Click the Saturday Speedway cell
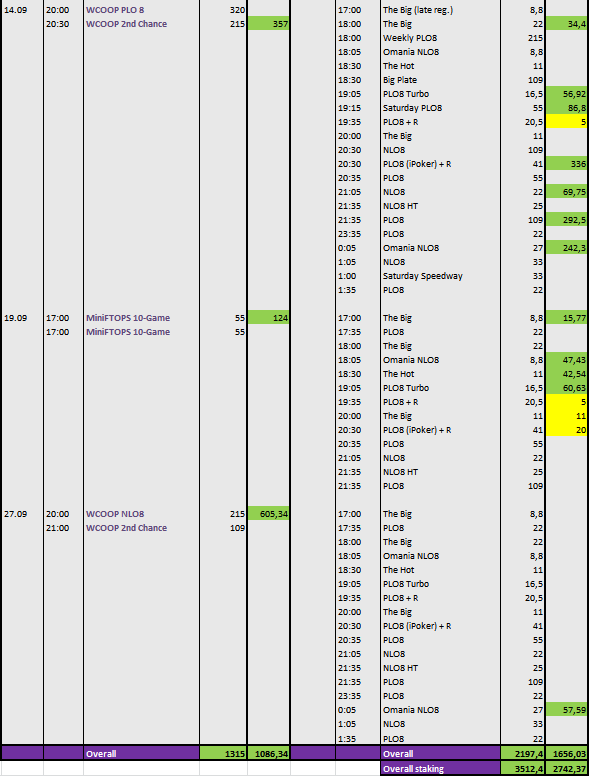 click(x=440, y=276)
